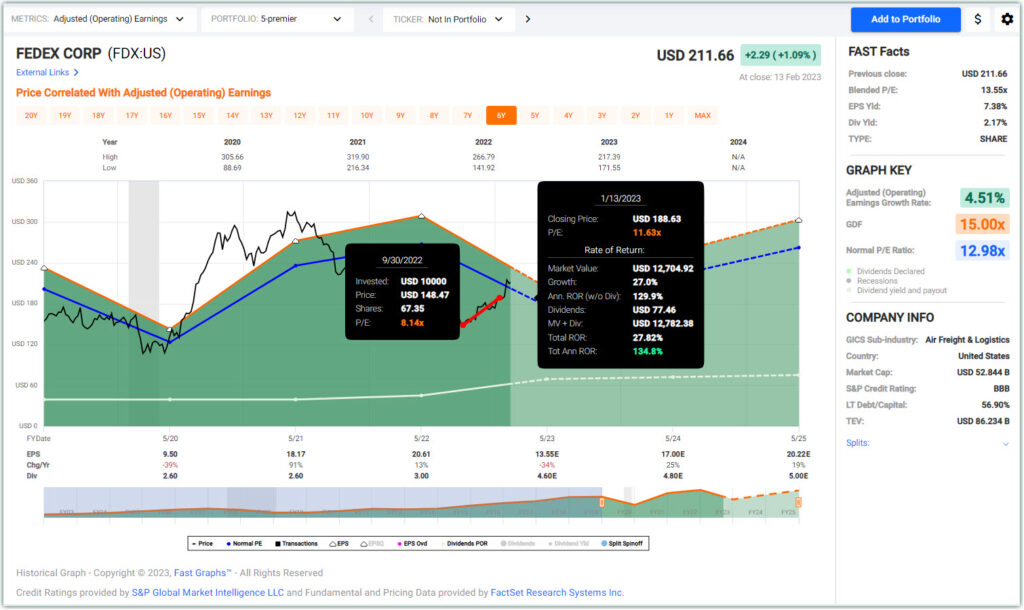Go to previous ticker with left arrow
The image size is (1024, 610).
tap(371, 19)
